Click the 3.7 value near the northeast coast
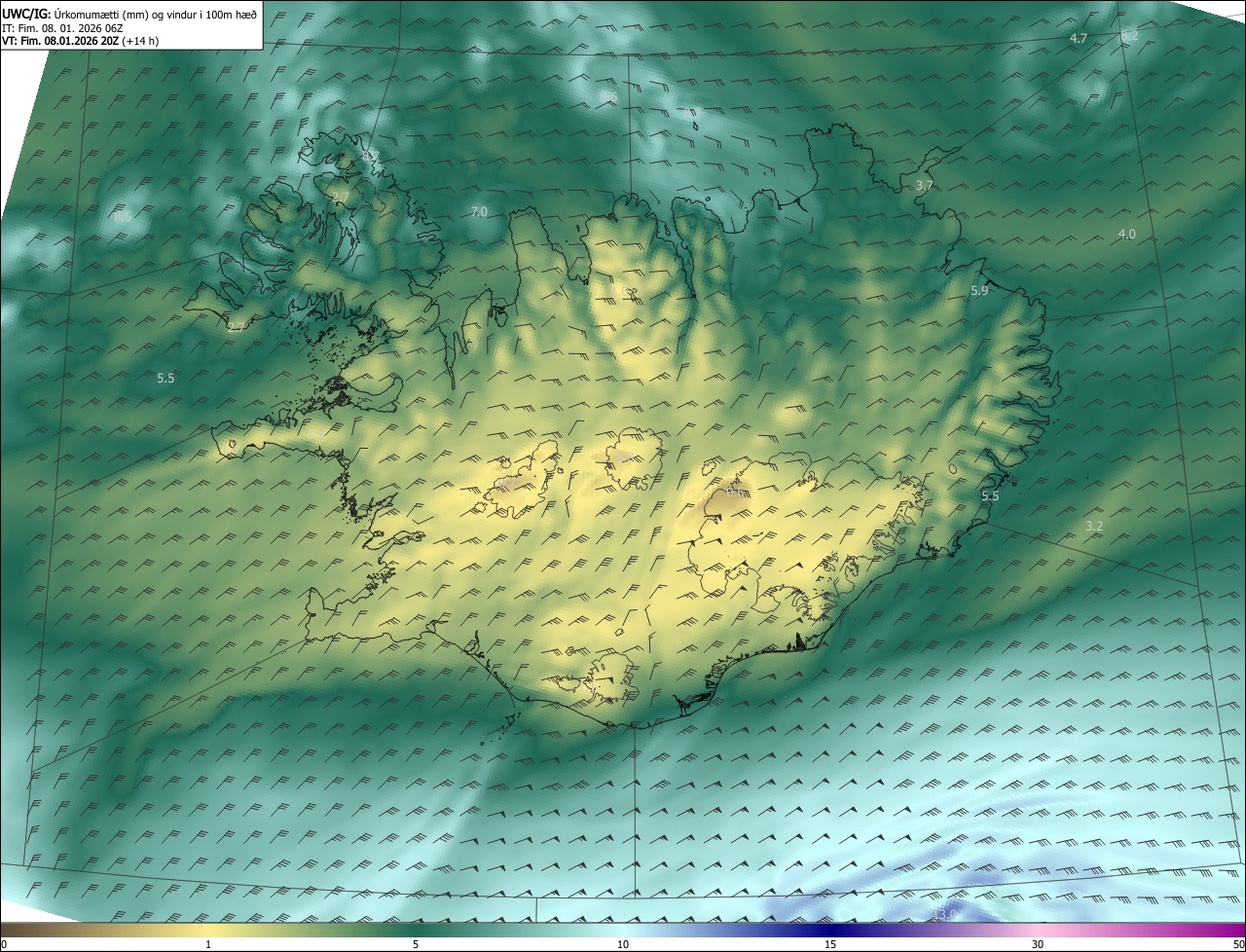The image size is (1246, 952). [x=925, y=185]
